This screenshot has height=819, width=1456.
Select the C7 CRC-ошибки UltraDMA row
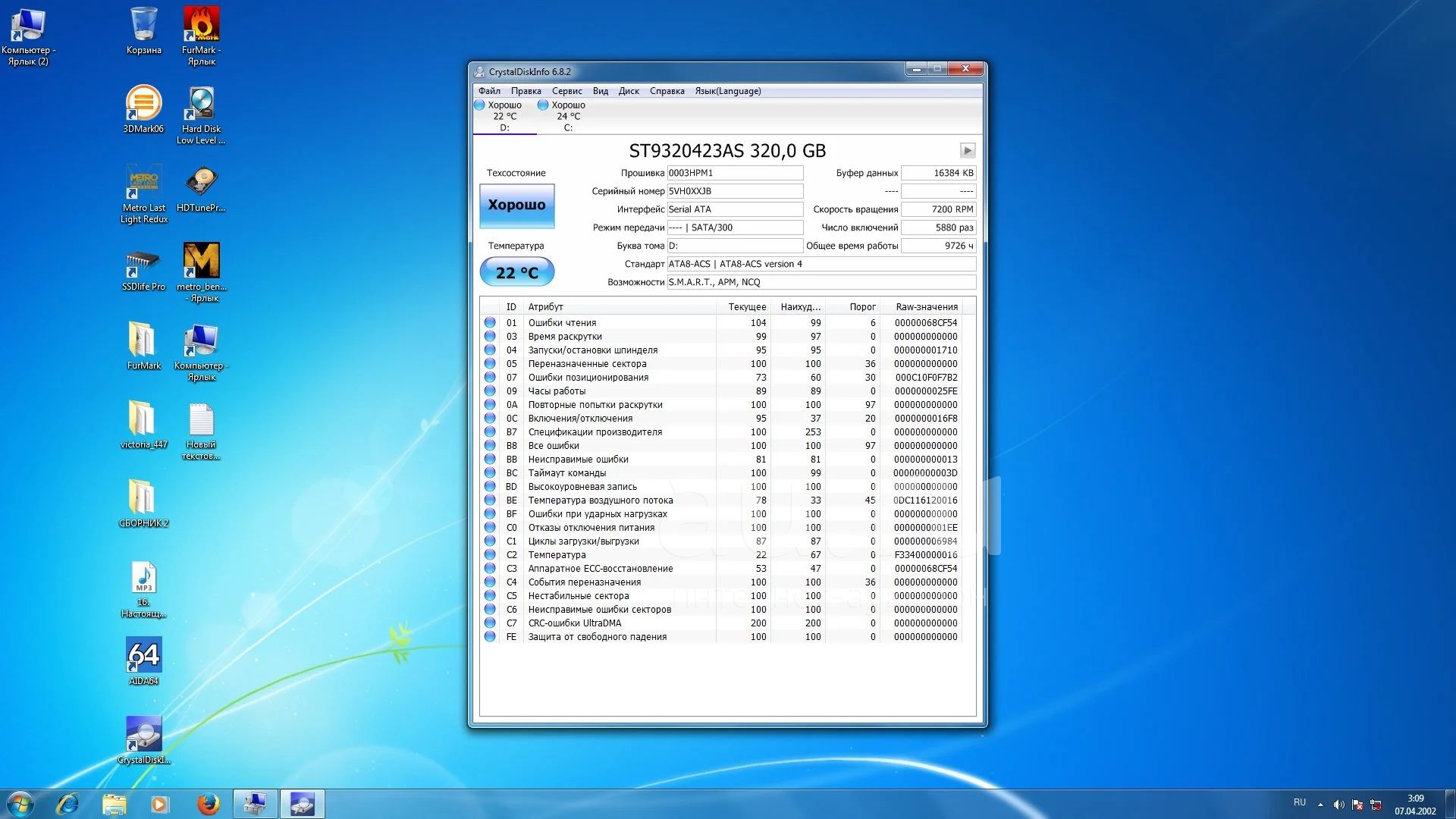(721, 623)
